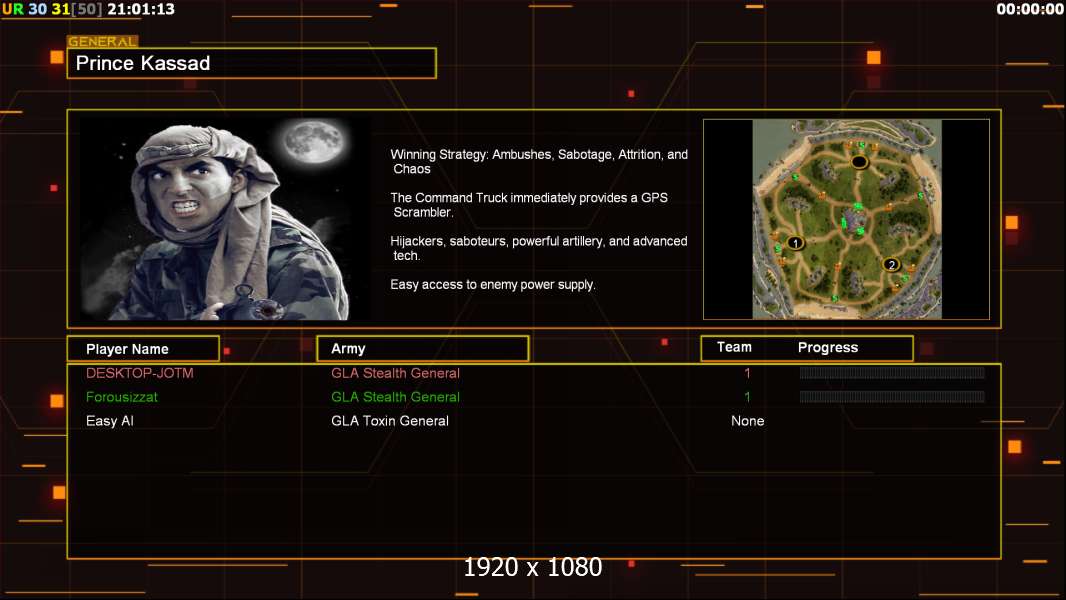Select player DESKTOP-JOTM

(139, 373)
